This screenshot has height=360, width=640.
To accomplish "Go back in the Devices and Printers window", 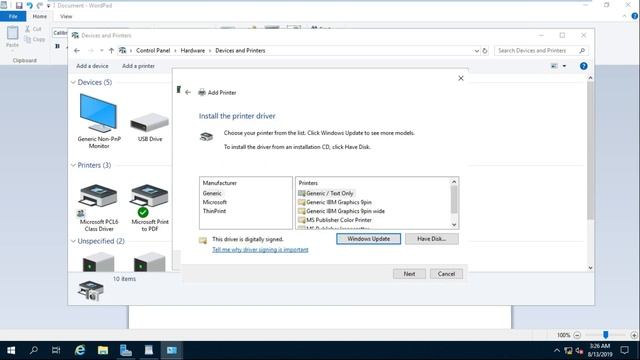I will pos(77,51).
